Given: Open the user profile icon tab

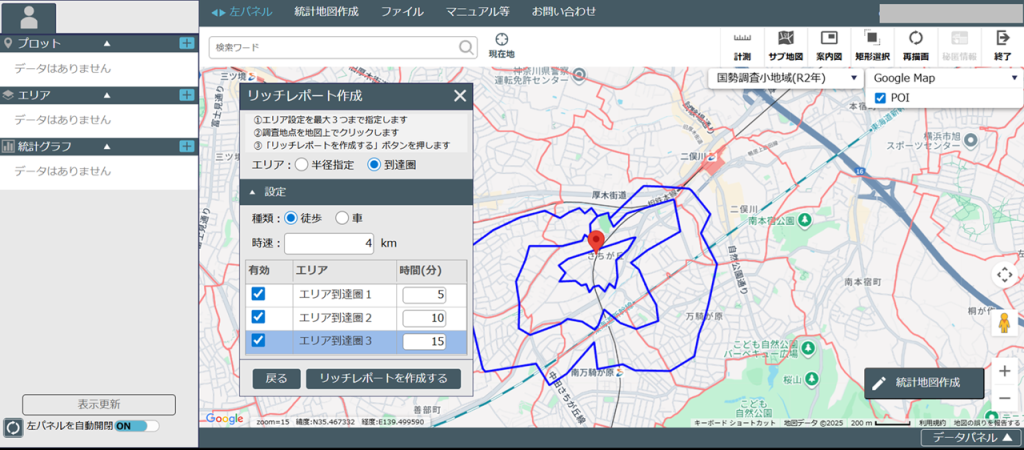Looking at the screenshot, I should click(x=28, y=17).
